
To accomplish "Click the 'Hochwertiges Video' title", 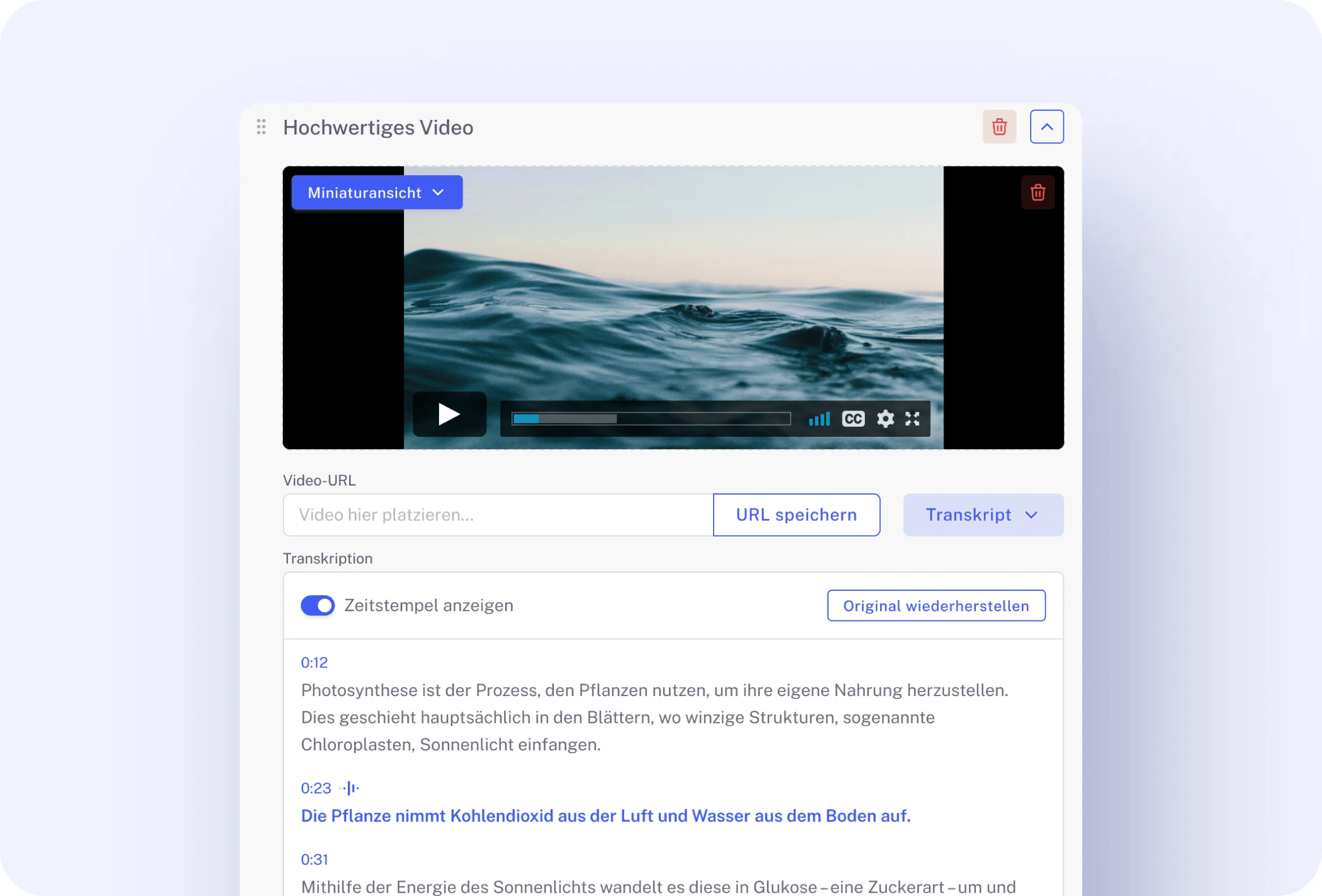I will tap(378, 127).
